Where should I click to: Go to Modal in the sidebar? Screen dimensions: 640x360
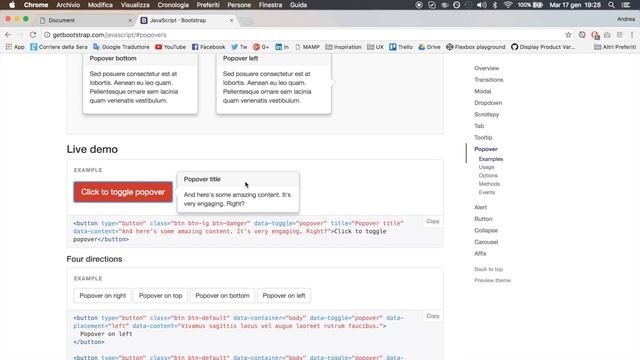pyautogui.click(x=482, y=91)
